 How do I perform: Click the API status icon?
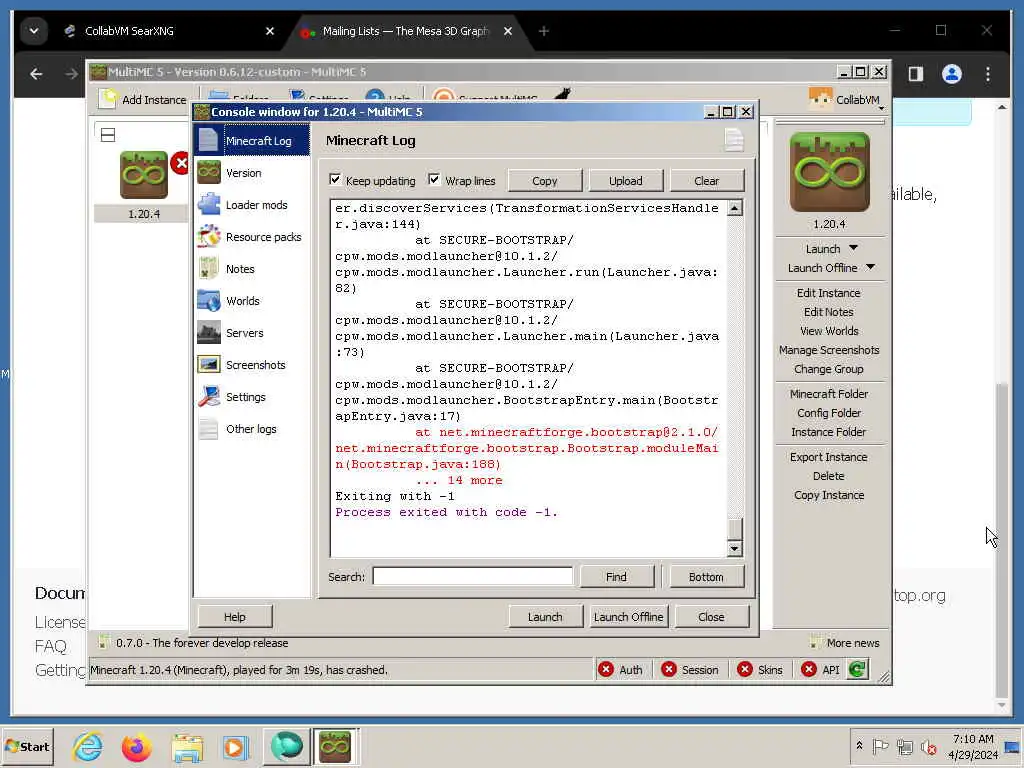808,669
